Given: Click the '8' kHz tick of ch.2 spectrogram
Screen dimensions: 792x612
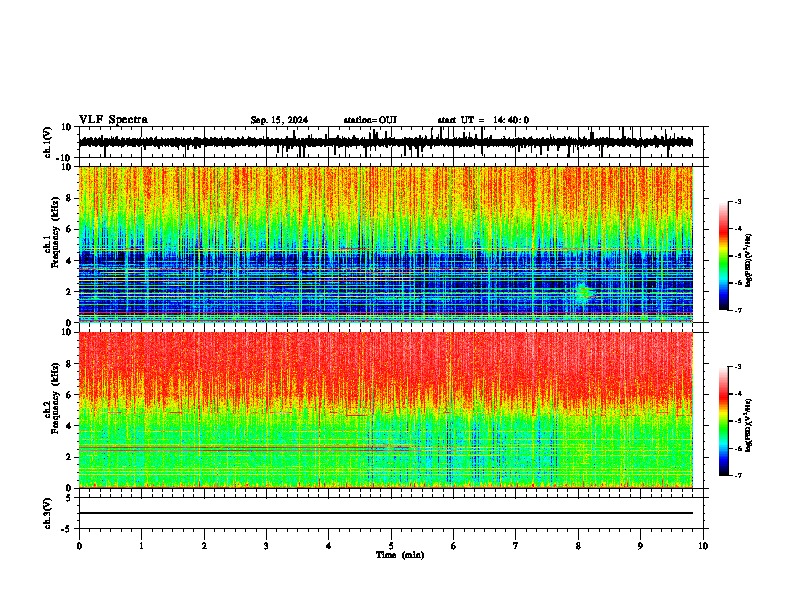Looking at the screenshot, I should pyautogui.click(x=69, y=364).
